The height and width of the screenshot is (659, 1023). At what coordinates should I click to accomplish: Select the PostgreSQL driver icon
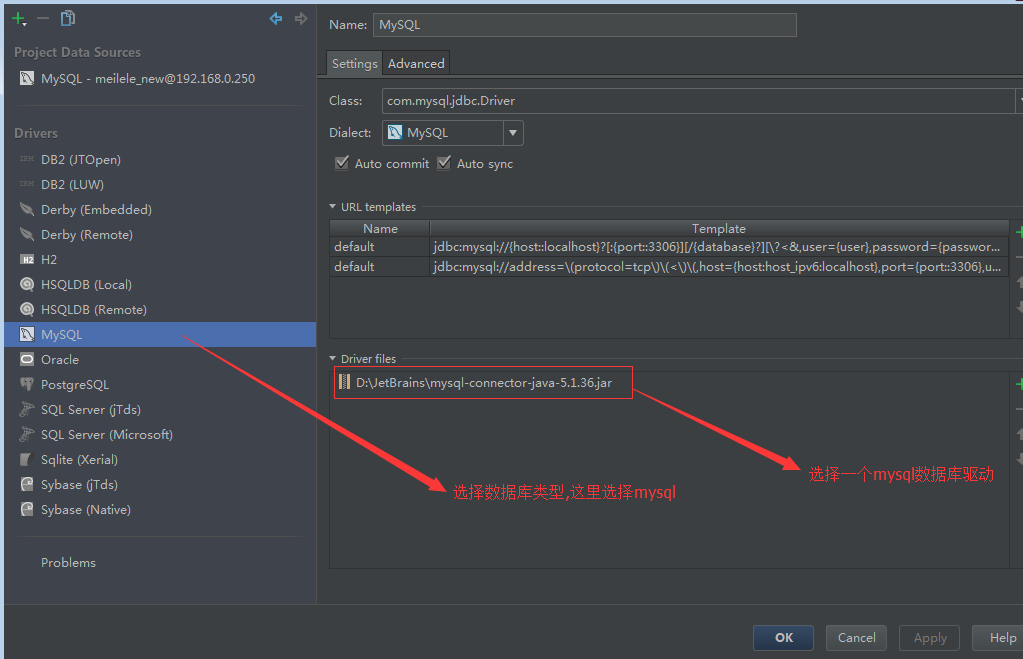coord(27,384)
